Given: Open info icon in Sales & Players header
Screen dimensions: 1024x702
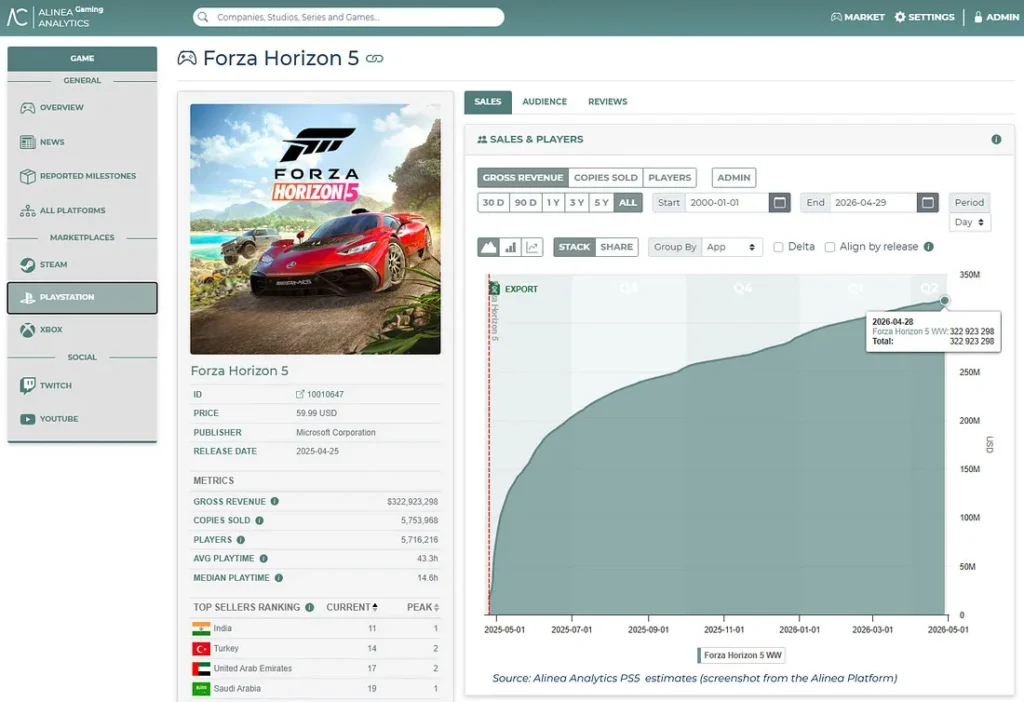Looking at the screenshot, I should (996, 139).
